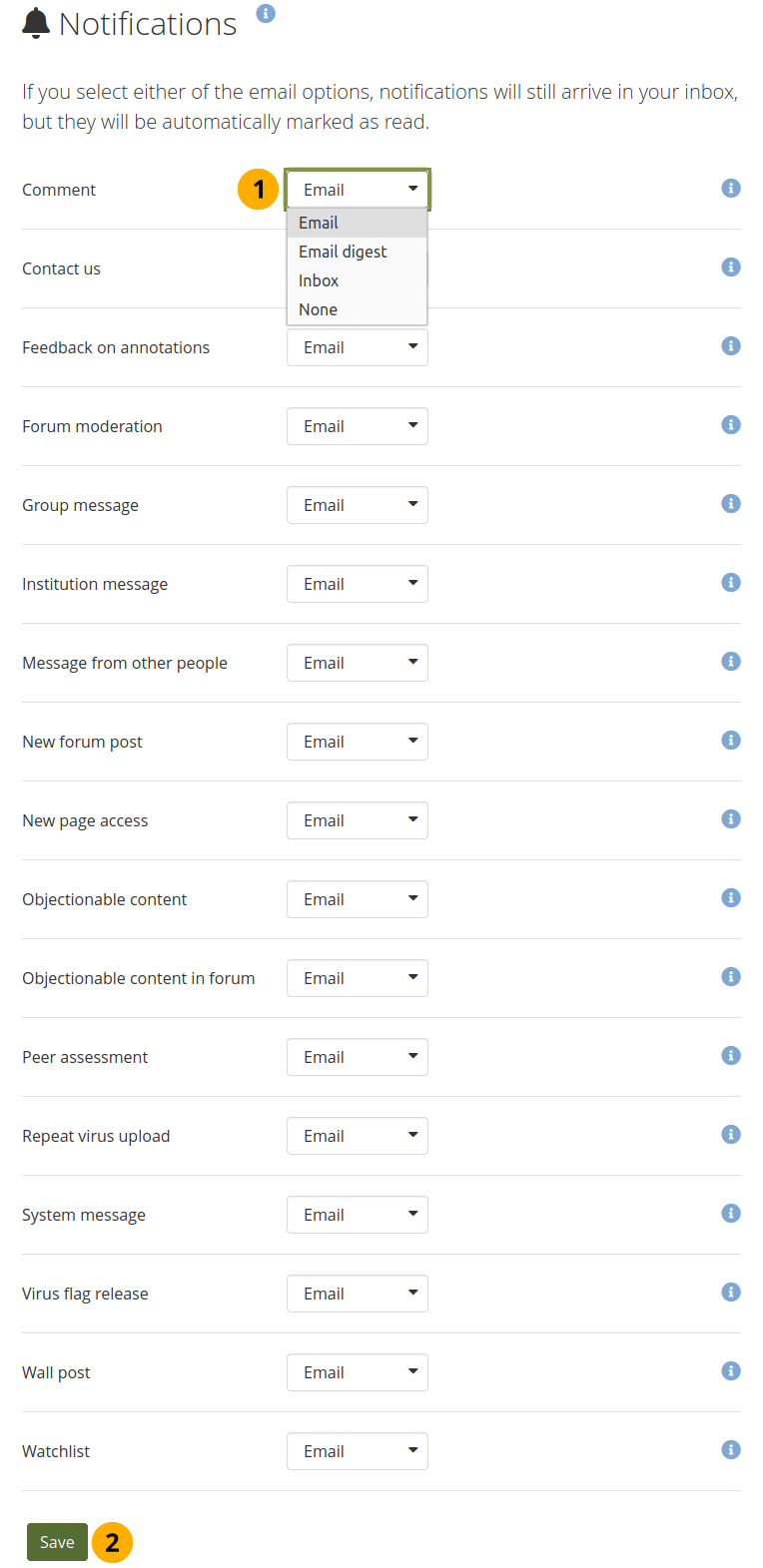Click info icon for Peer assessment
The width and height of the screenshot is (763, 1568).
pyautogui.click(x=731, y=1056)
